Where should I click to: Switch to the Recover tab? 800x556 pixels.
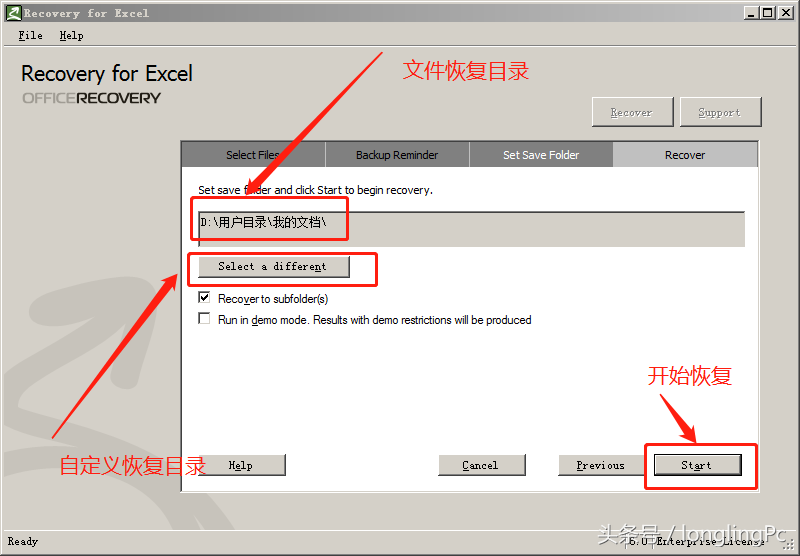point(685,155)
